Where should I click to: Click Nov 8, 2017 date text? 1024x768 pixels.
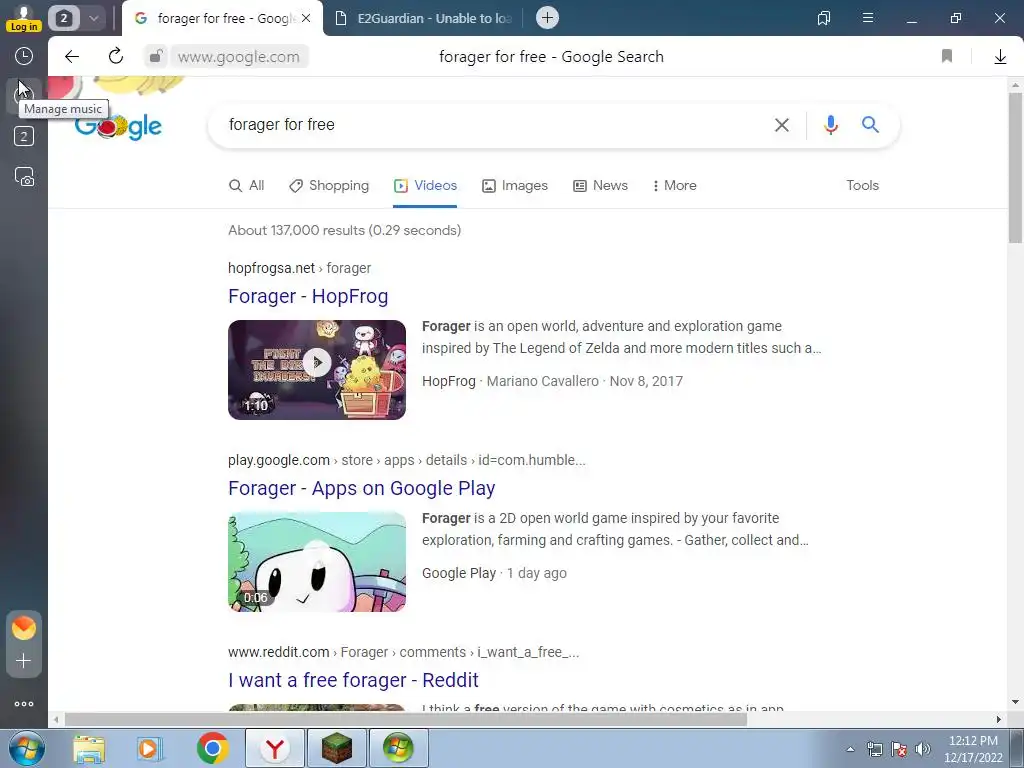[646, 381]
